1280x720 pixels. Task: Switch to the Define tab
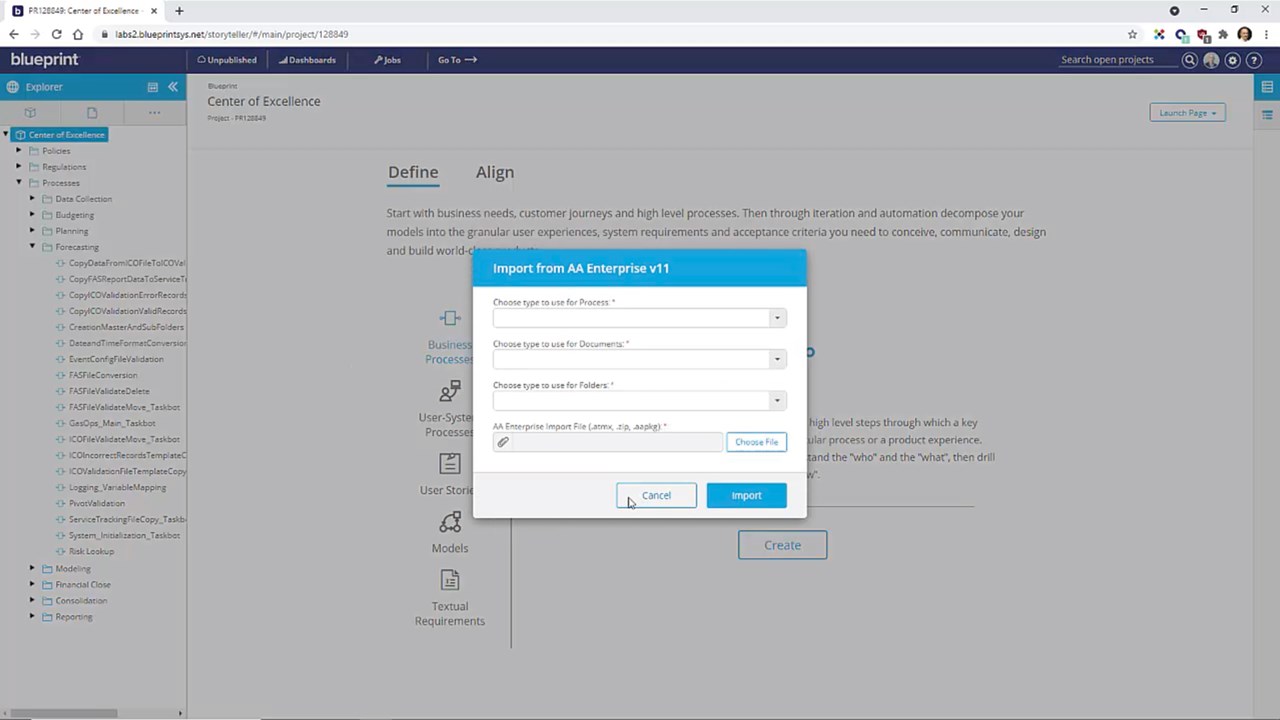coord(413,172)
